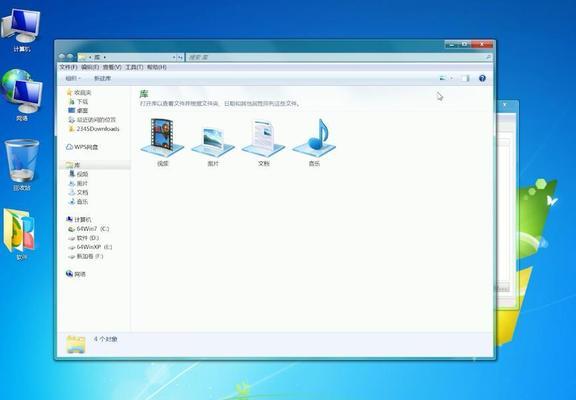Viewport: 576px width, 400px height.
Task: Open the 编辑(E) menu
Action: (90, 68)
